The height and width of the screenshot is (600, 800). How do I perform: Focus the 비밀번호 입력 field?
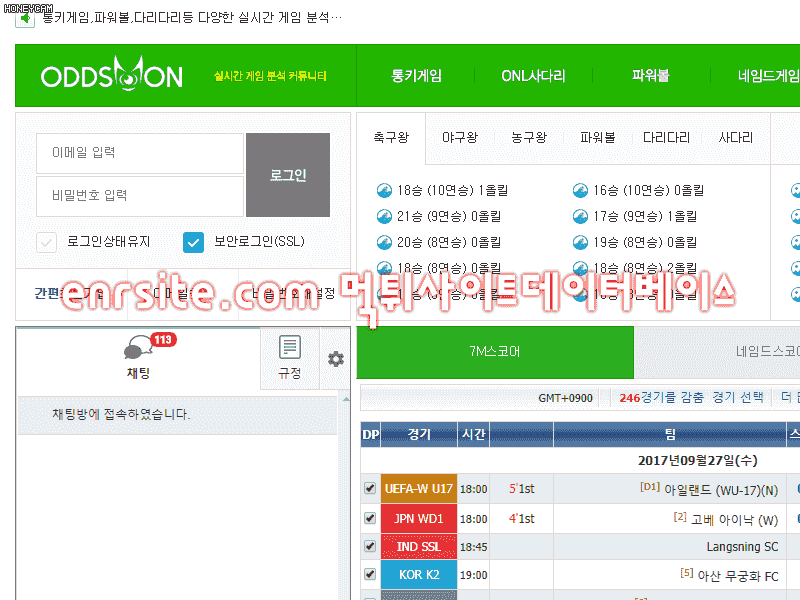140,196
